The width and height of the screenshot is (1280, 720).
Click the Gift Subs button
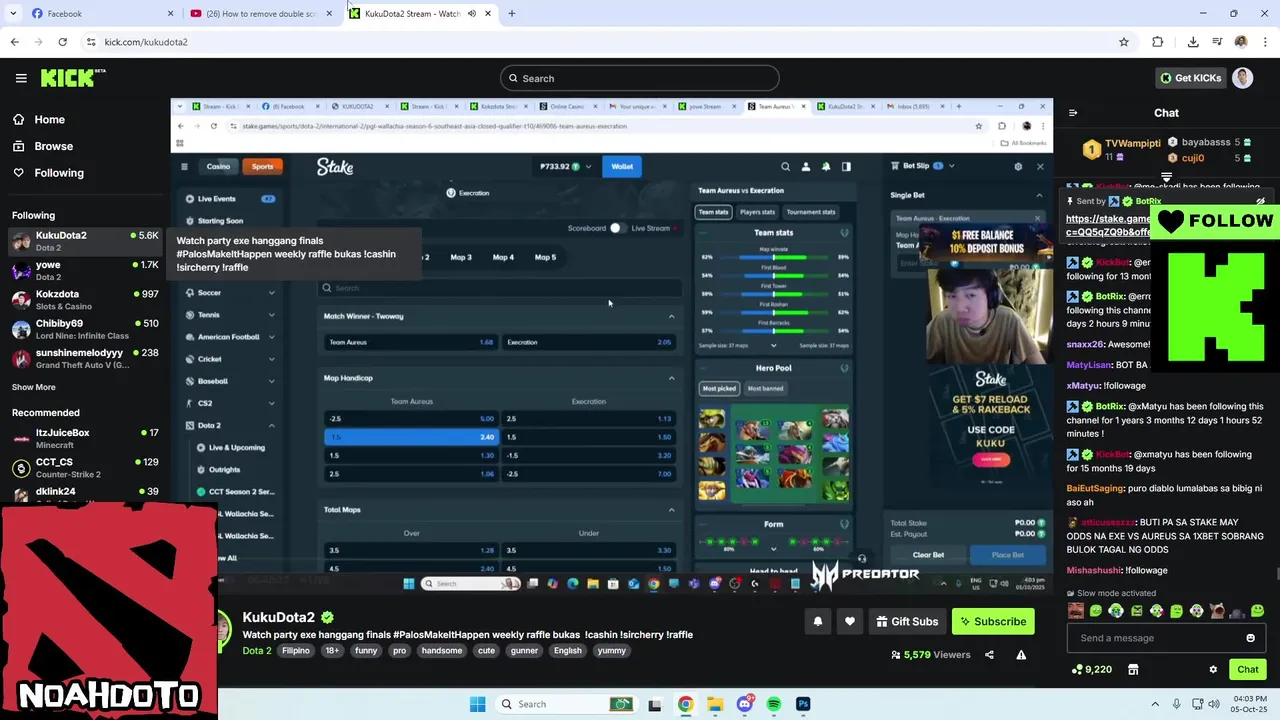907,622
